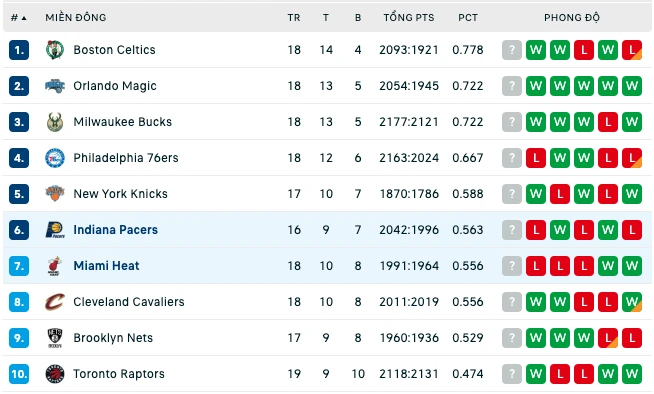Click the Boston Celtics team logo
The image size is (654, 394).
click(x=55, y=50)
